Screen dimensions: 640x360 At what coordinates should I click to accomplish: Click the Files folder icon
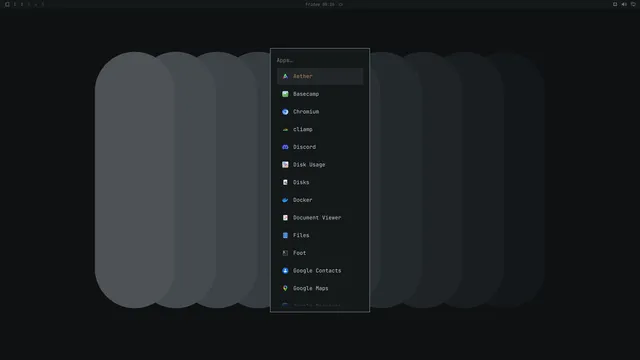[285, 235]
